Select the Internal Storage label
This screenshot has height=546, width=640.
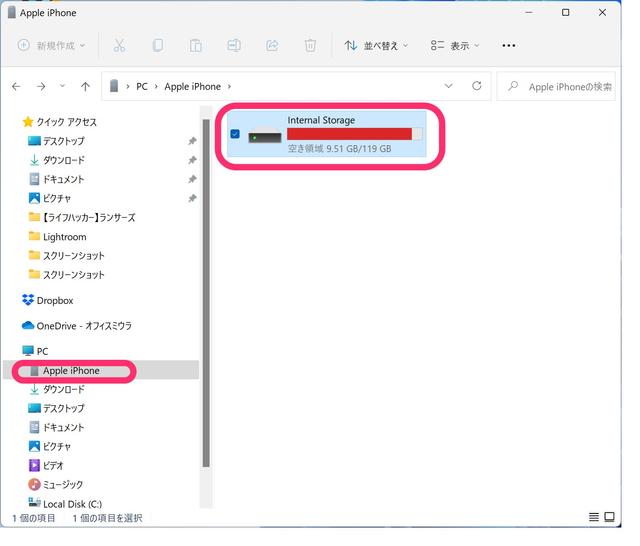coord(321,120)
